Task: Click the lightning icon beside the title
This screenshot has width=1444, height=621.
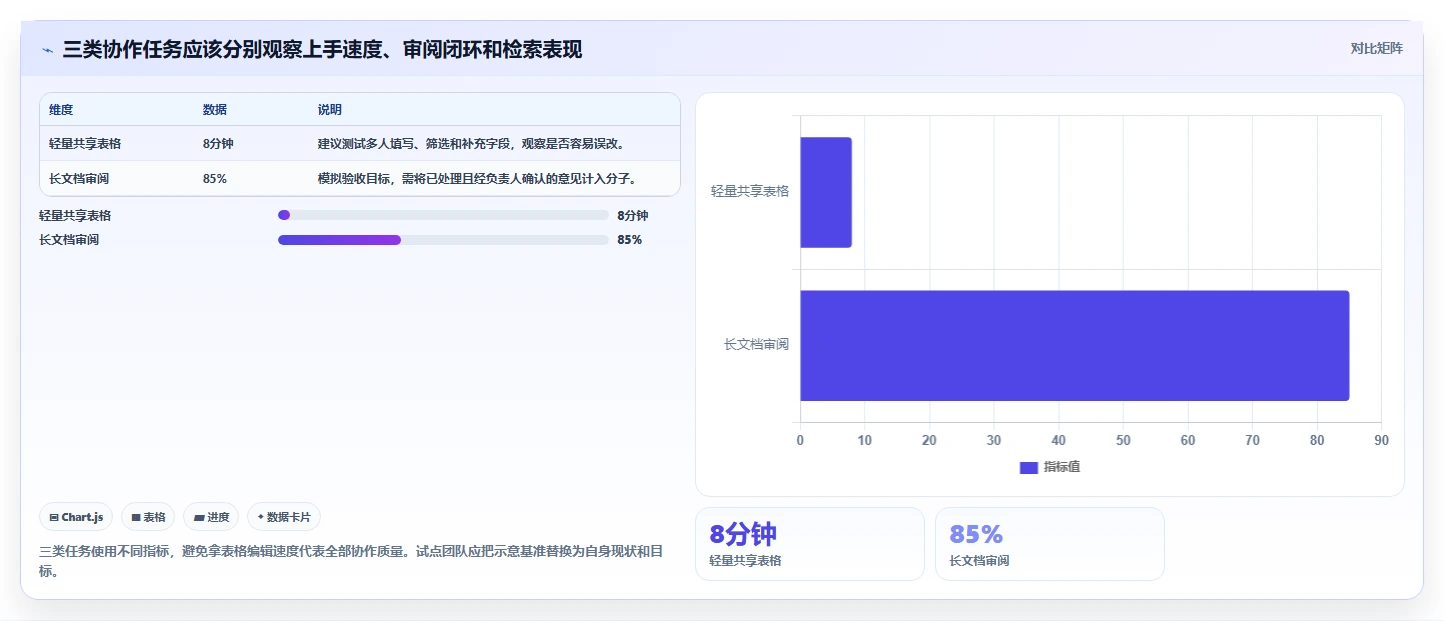Action: (x=47, y=50)
